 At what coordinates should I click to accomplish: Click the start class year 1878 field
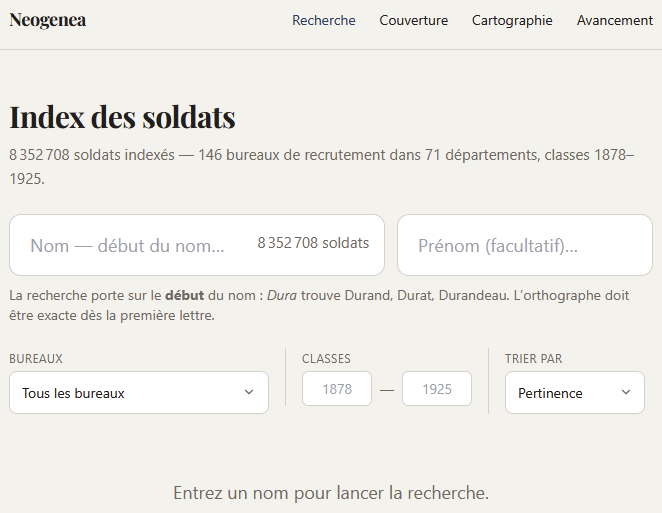coord(337,388)
